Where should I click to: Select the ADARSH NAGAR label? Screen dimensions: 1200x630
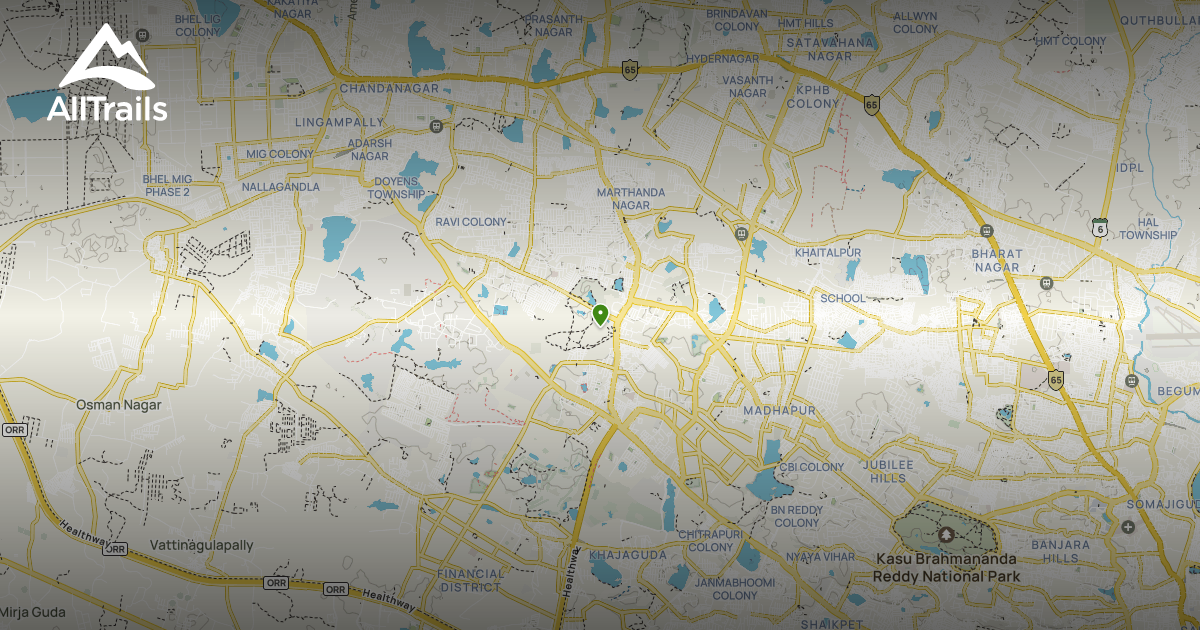369,150
